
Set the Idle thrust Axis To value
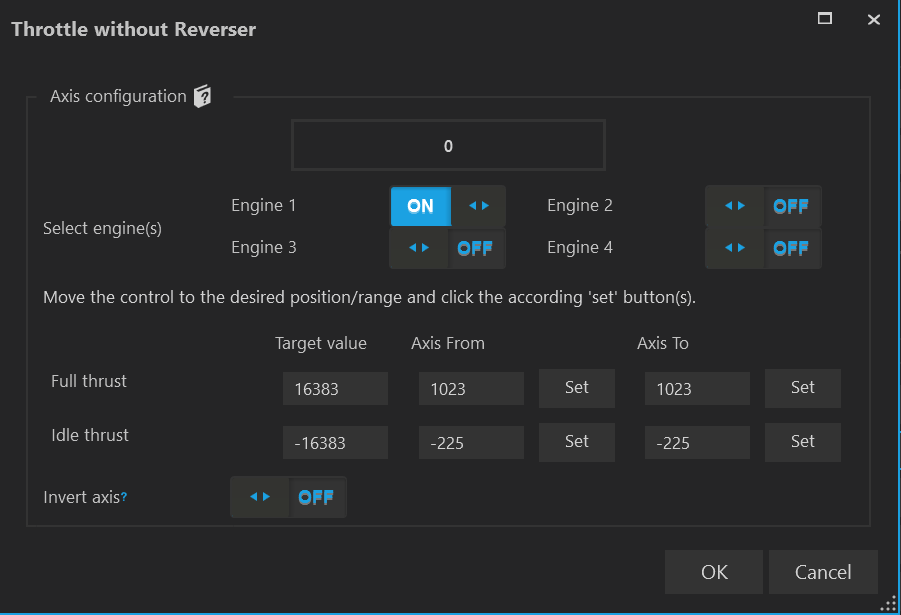802,442
